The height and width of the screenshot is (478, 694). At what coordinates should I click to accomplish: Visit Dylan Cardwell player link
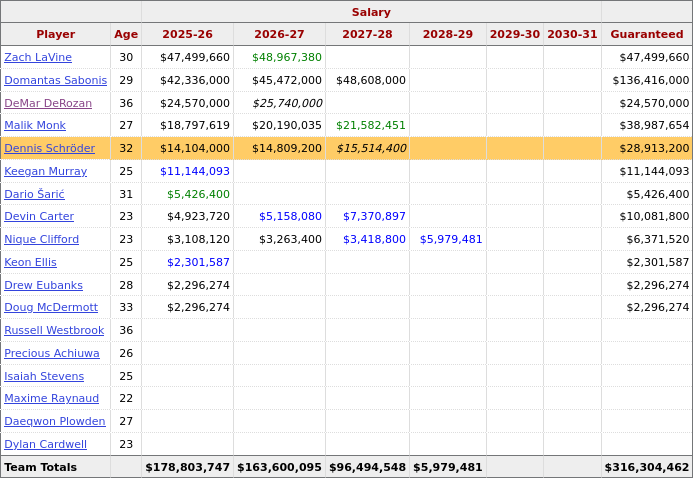coord(46,444)
